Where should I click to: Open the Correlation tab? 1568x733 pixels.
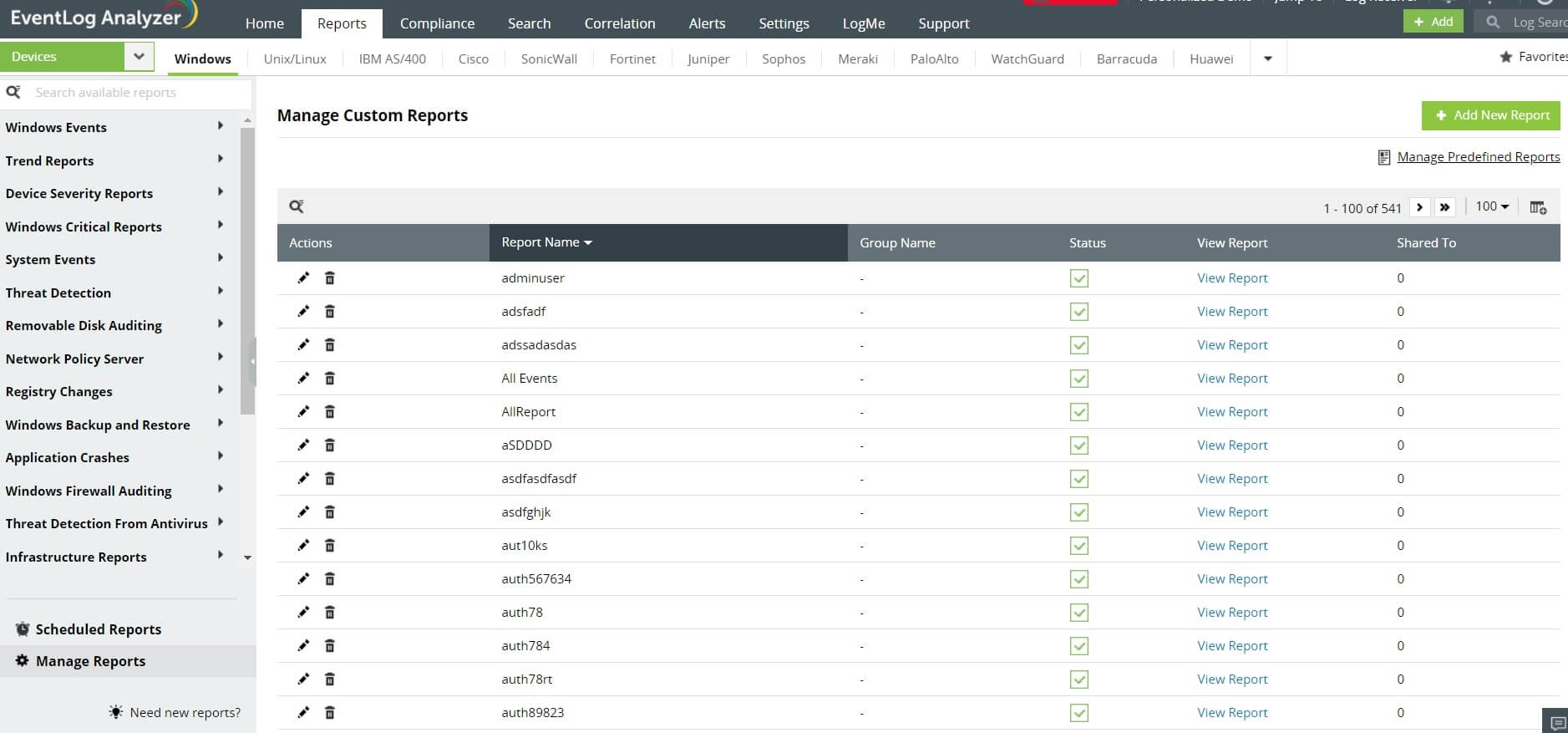[x=620, y=23]
